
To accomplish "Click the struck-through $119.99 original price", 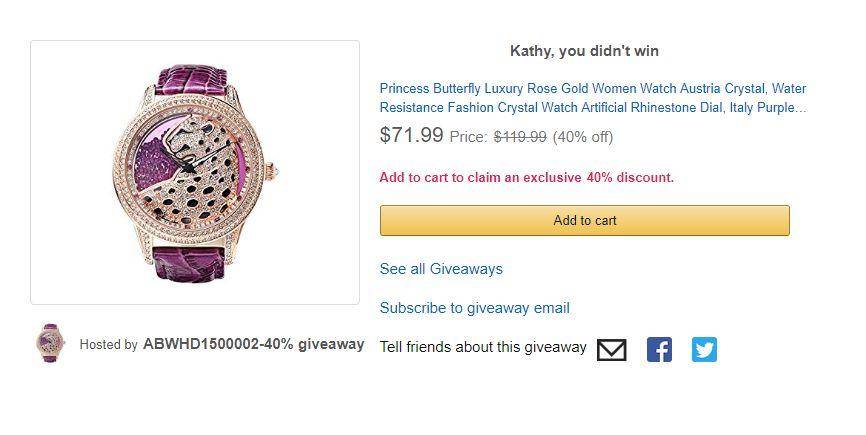I will point(520,137).
